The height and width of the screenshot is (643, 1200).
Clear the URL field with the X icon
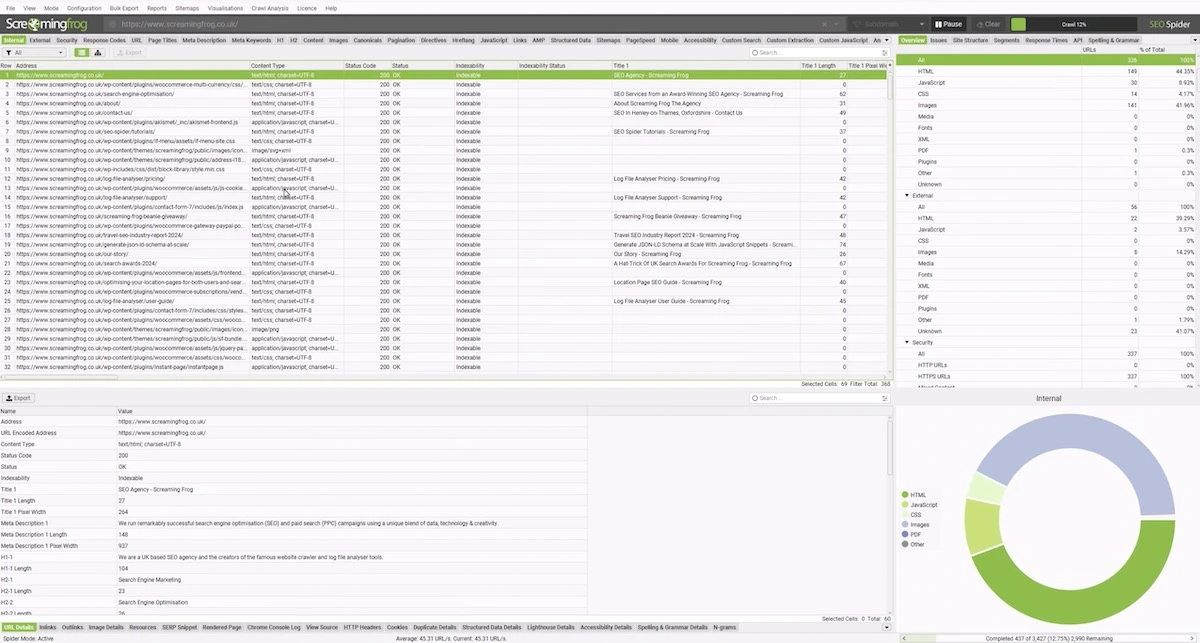point(823,24)
